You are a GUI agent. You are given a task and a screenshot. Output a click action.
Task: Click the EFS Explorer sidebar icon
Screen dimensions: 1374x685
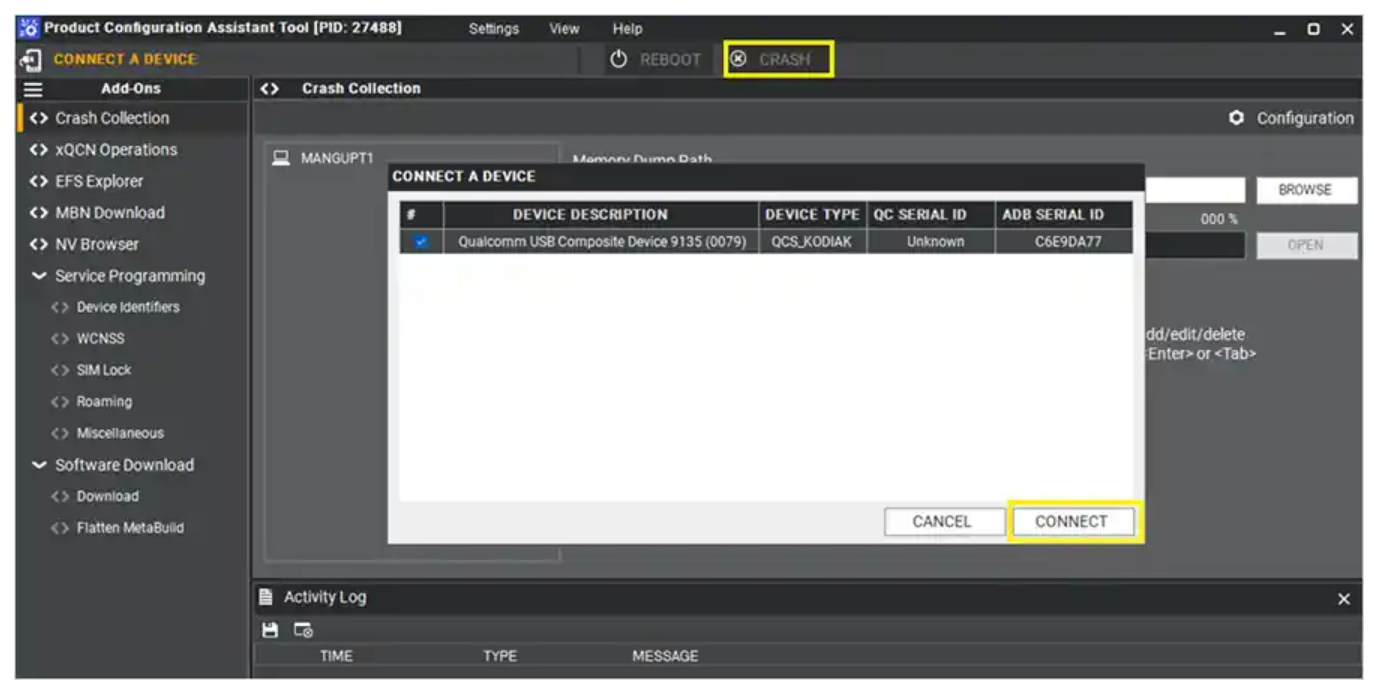39,181
